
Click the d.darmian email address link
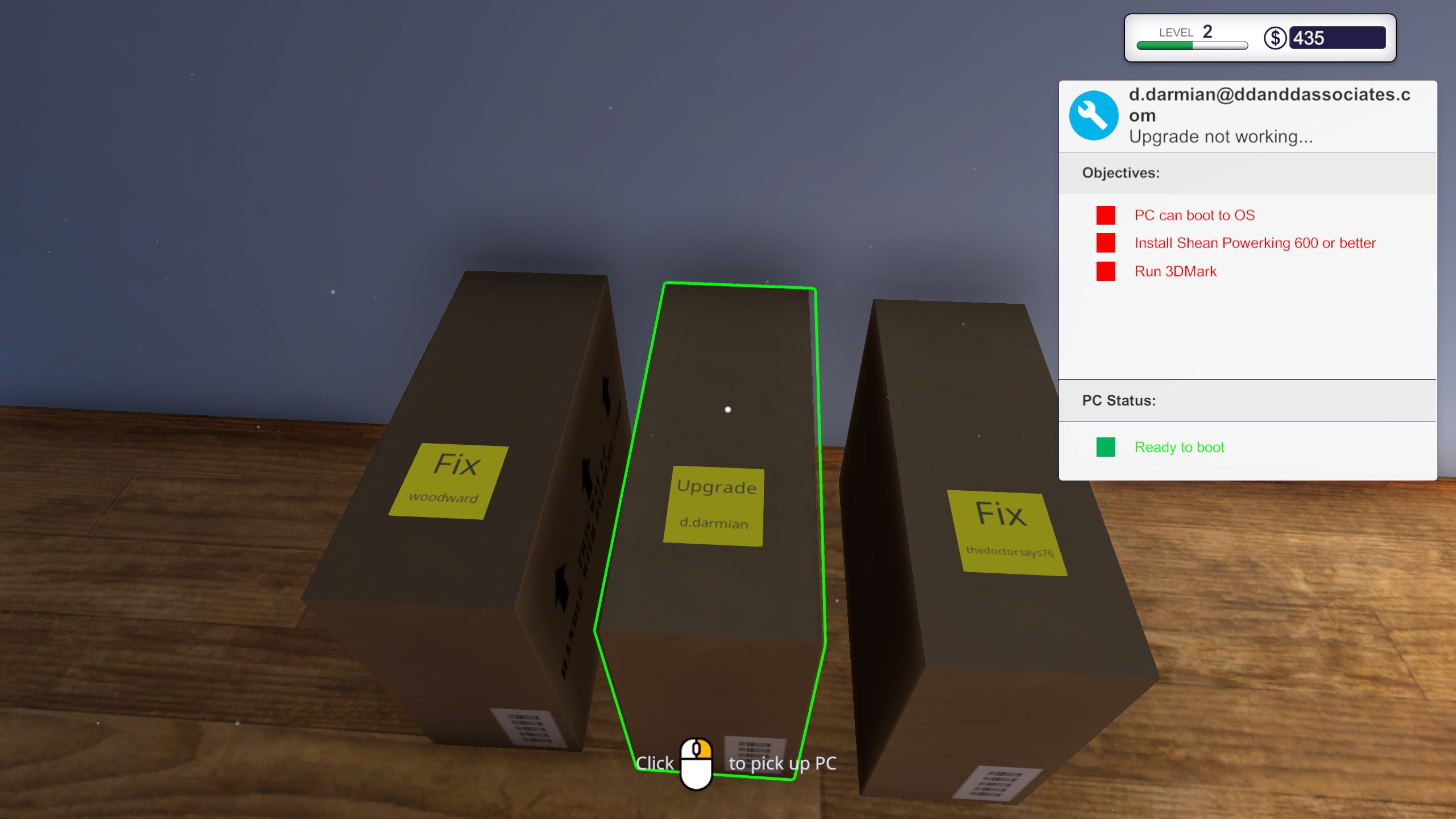click(x=1270, y=104)
